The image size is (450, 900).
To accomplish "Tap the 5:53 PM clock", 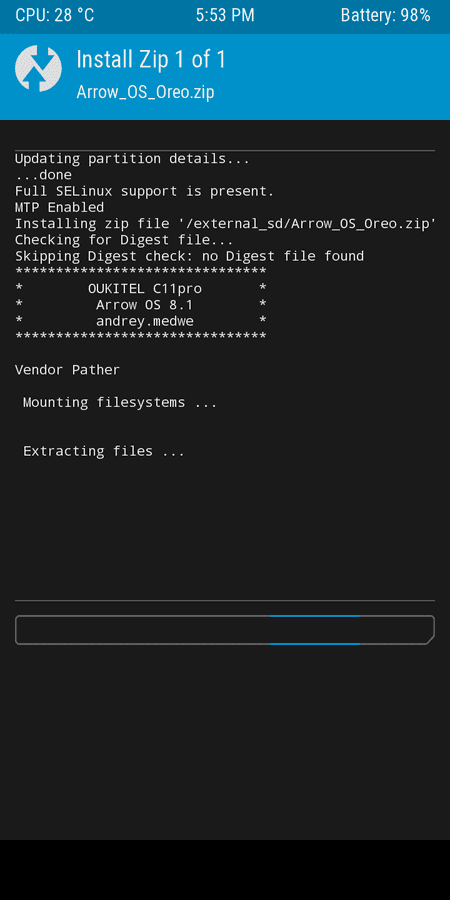I will click(225, 15).
